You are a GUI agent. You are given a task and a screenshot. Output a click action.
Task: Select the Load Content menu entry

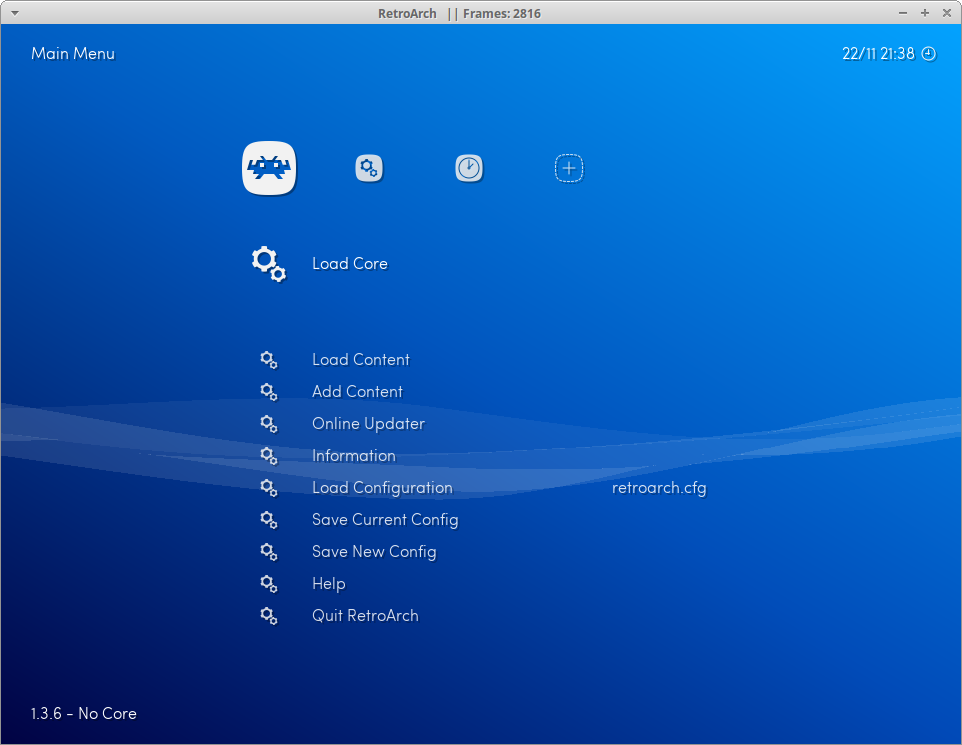[x=360, y=359]
